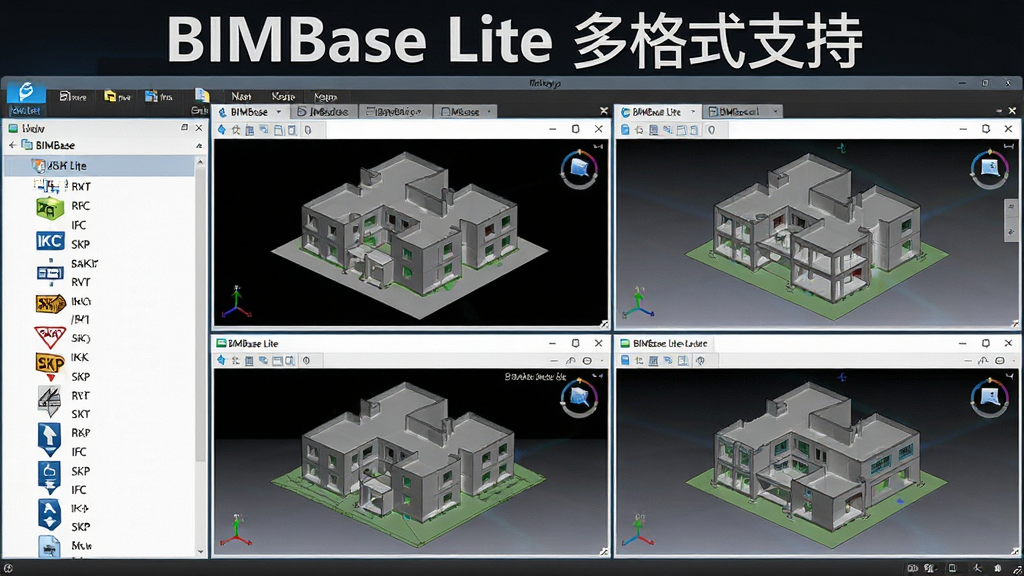Collapse the BIMBase tree node arrow

[x=12, y=145]
